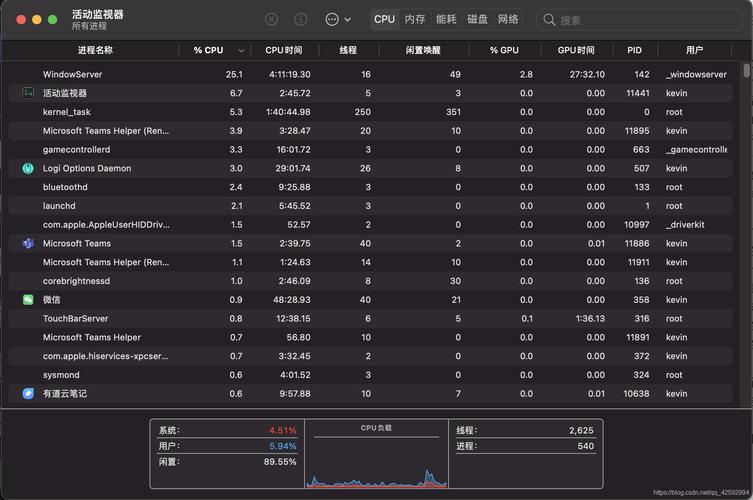Click Microsoft Teams Helper with PID 11891

click(x=92, y=337)
